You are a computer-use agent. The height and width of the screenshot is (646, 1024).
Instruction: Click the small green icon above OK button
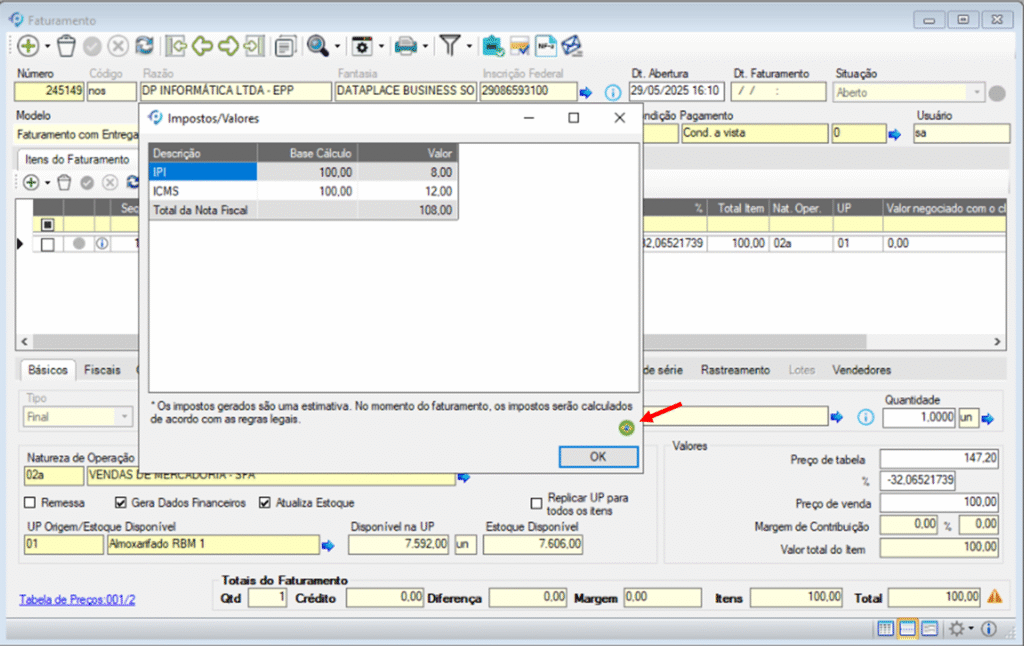pos(626,428)
